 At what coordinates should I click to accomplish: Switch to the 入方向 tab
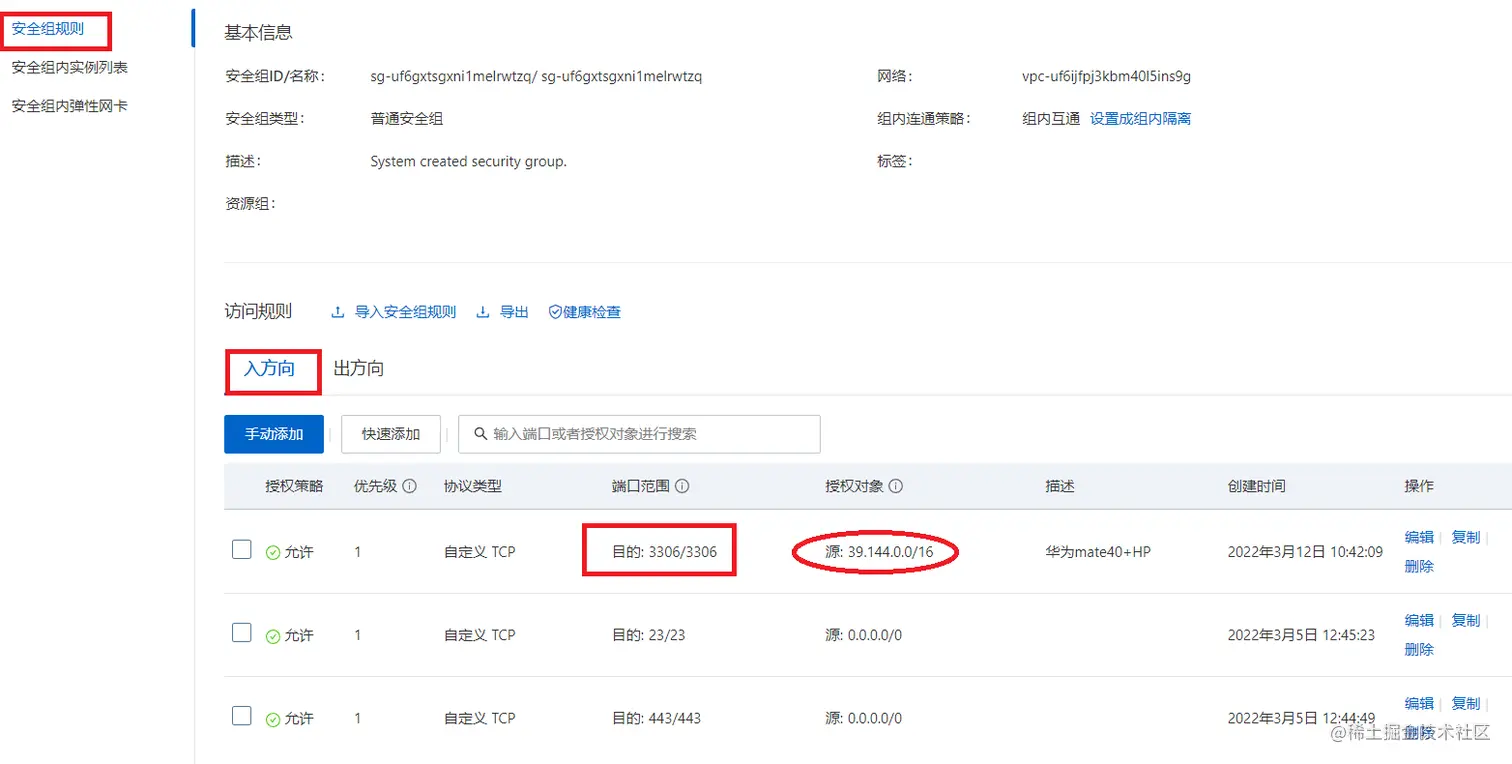point(270,369)
